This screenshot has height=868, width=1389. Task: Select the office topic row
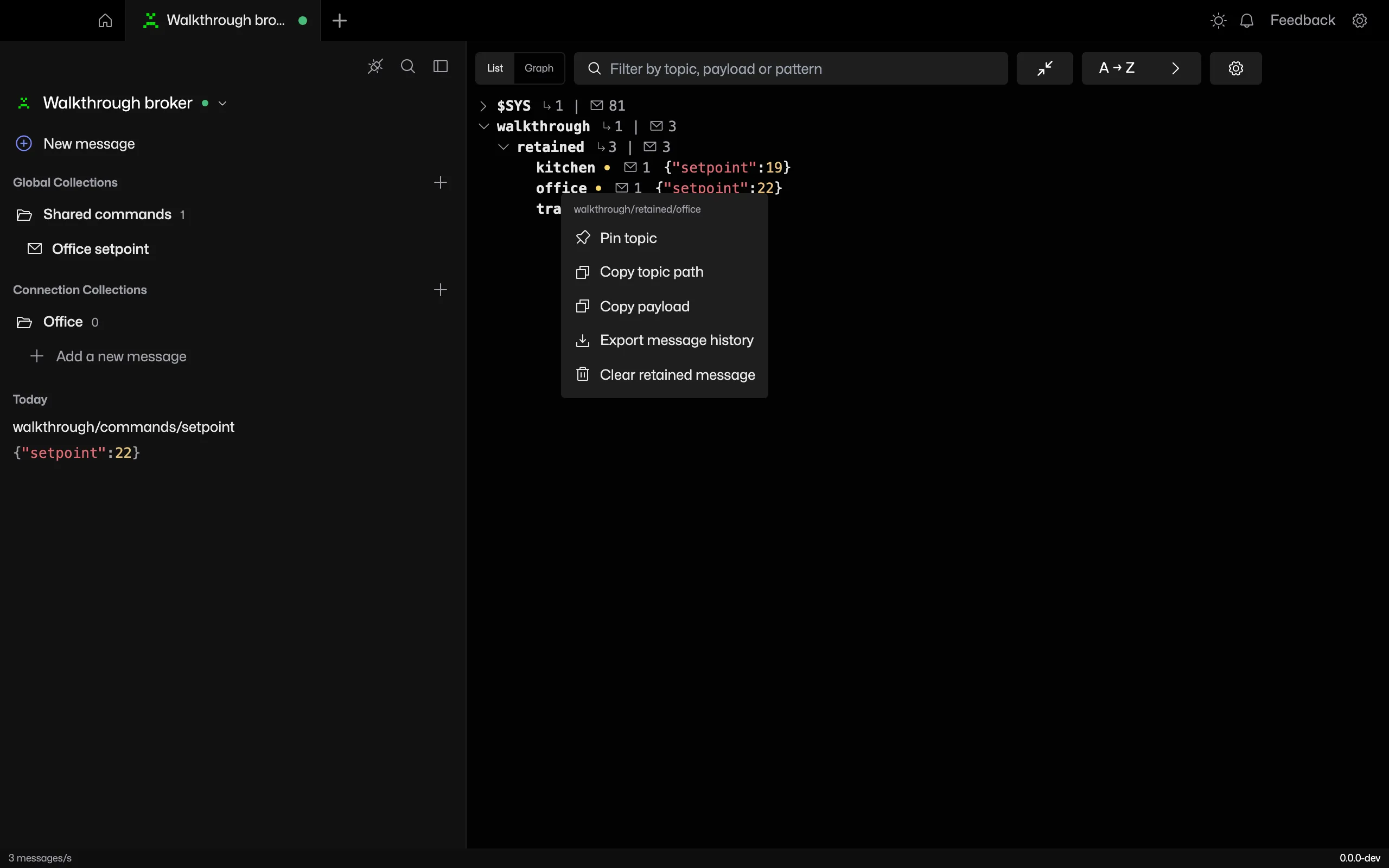(658, 188)
